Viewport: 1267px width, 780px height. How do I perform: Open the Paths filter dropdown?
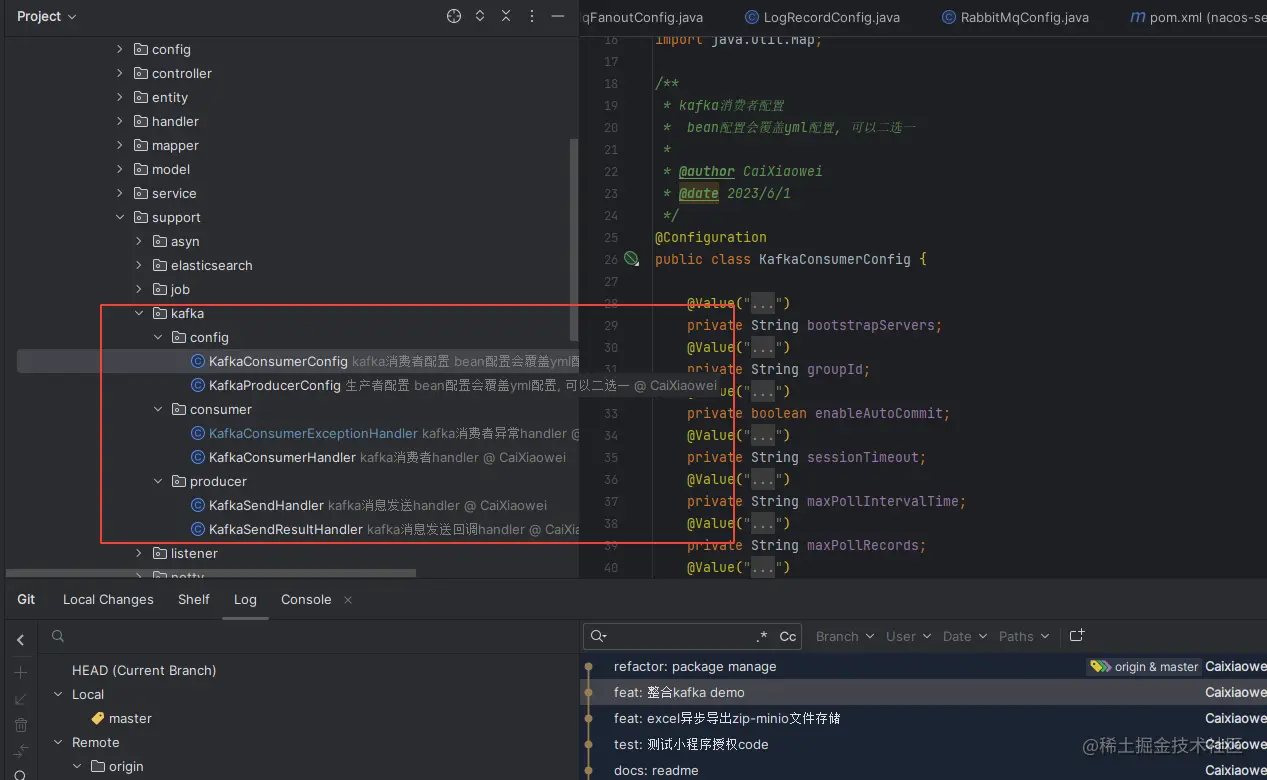1024,636
